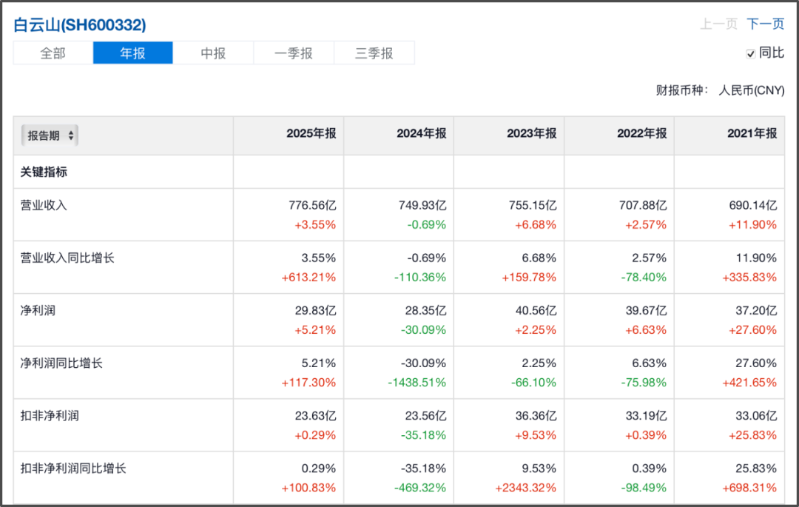Click the -1438.51% change value
Image resolution: width=799 pixels, height=507 pixels.
[417, 383]
